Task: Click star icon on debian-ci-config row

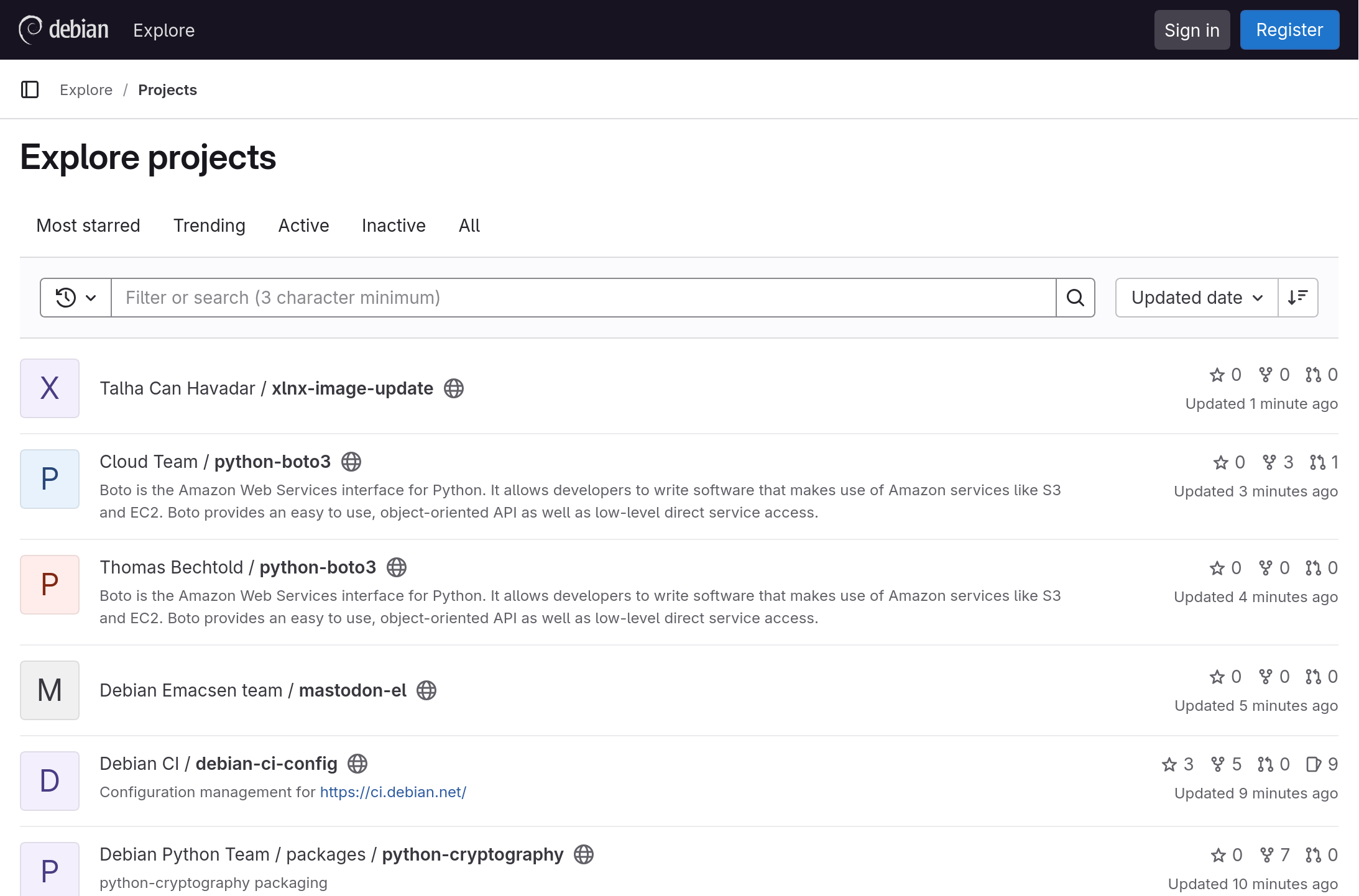Action: (1169, 764)
